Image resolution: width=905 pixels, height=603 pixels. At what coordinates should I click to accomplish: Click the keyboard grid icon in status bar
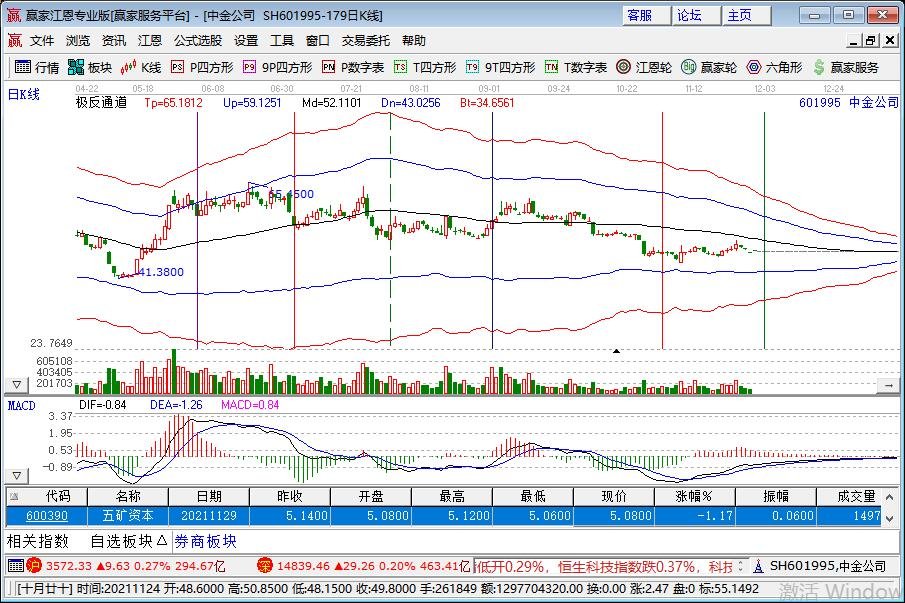[16, 566]
